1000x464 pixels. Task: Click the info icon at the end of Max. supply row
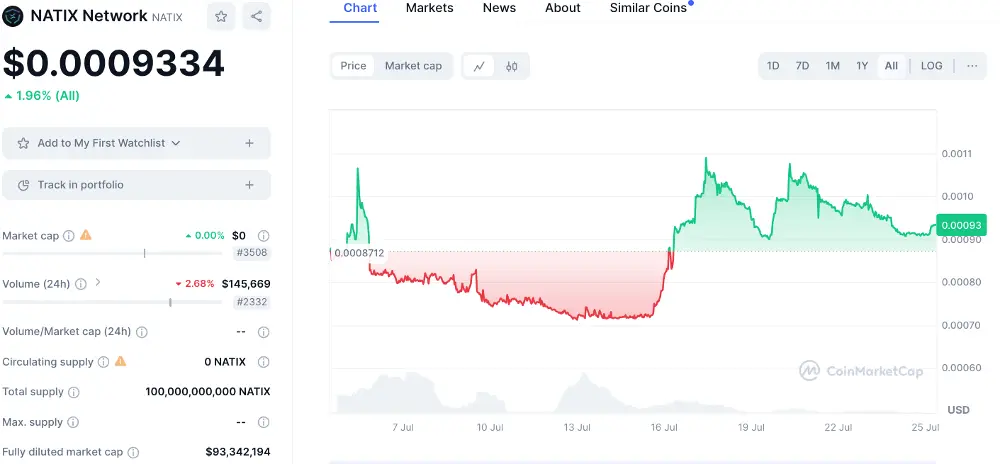click(x=263, y=422)
